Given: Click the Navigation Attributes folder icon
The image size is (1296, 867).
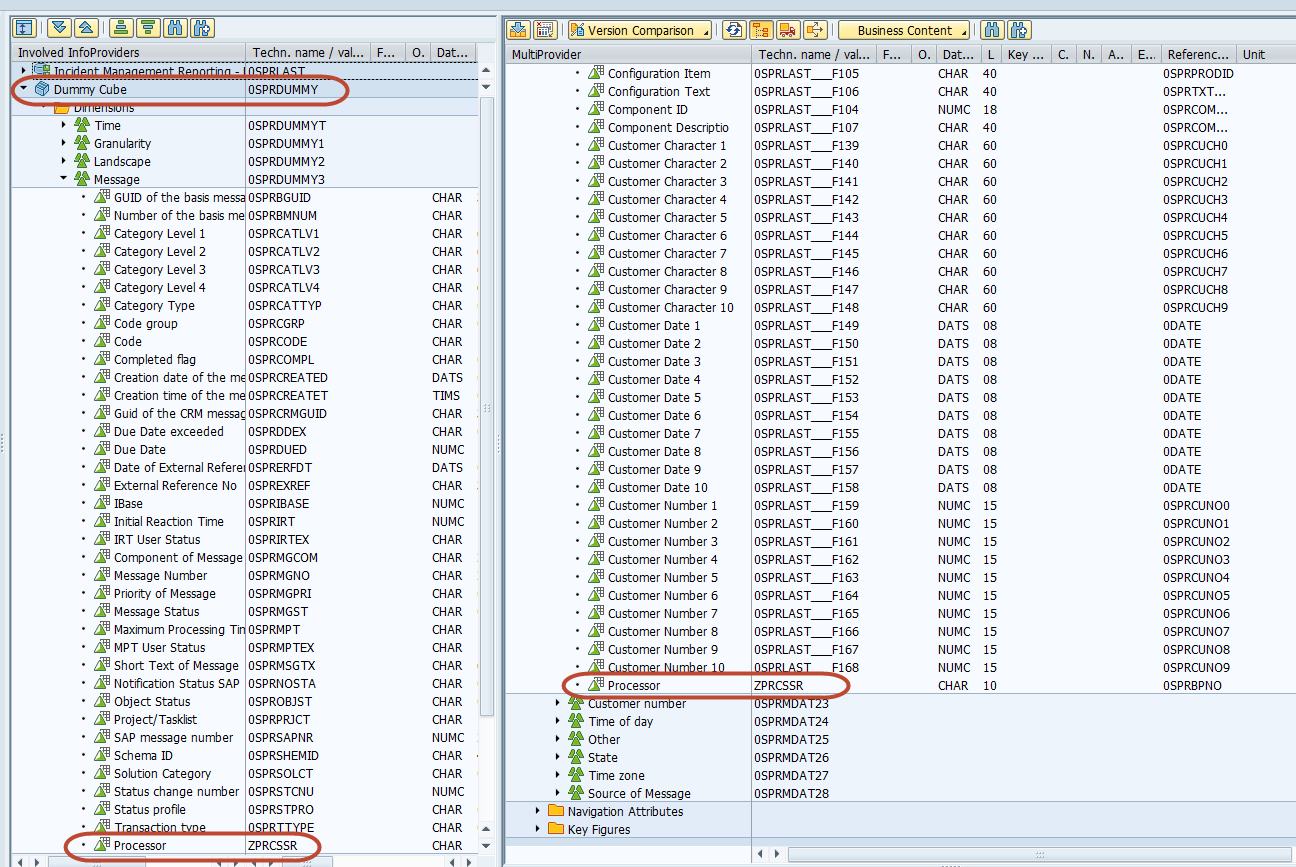Looking at the screenshot, I should click(x=556, y=811).
